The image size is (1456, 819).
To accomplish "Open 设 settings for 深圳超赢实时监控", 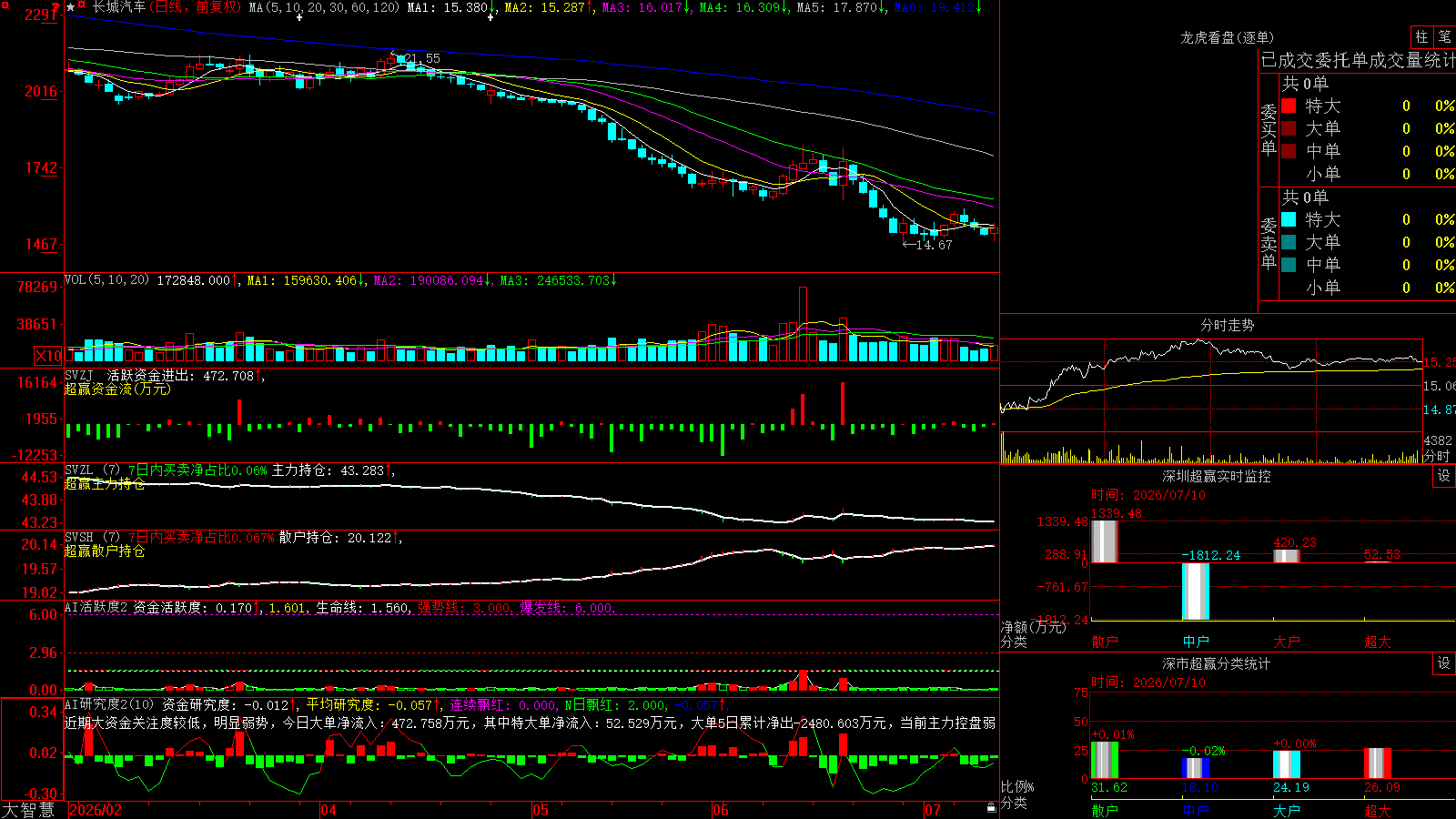I will 1444,476.
